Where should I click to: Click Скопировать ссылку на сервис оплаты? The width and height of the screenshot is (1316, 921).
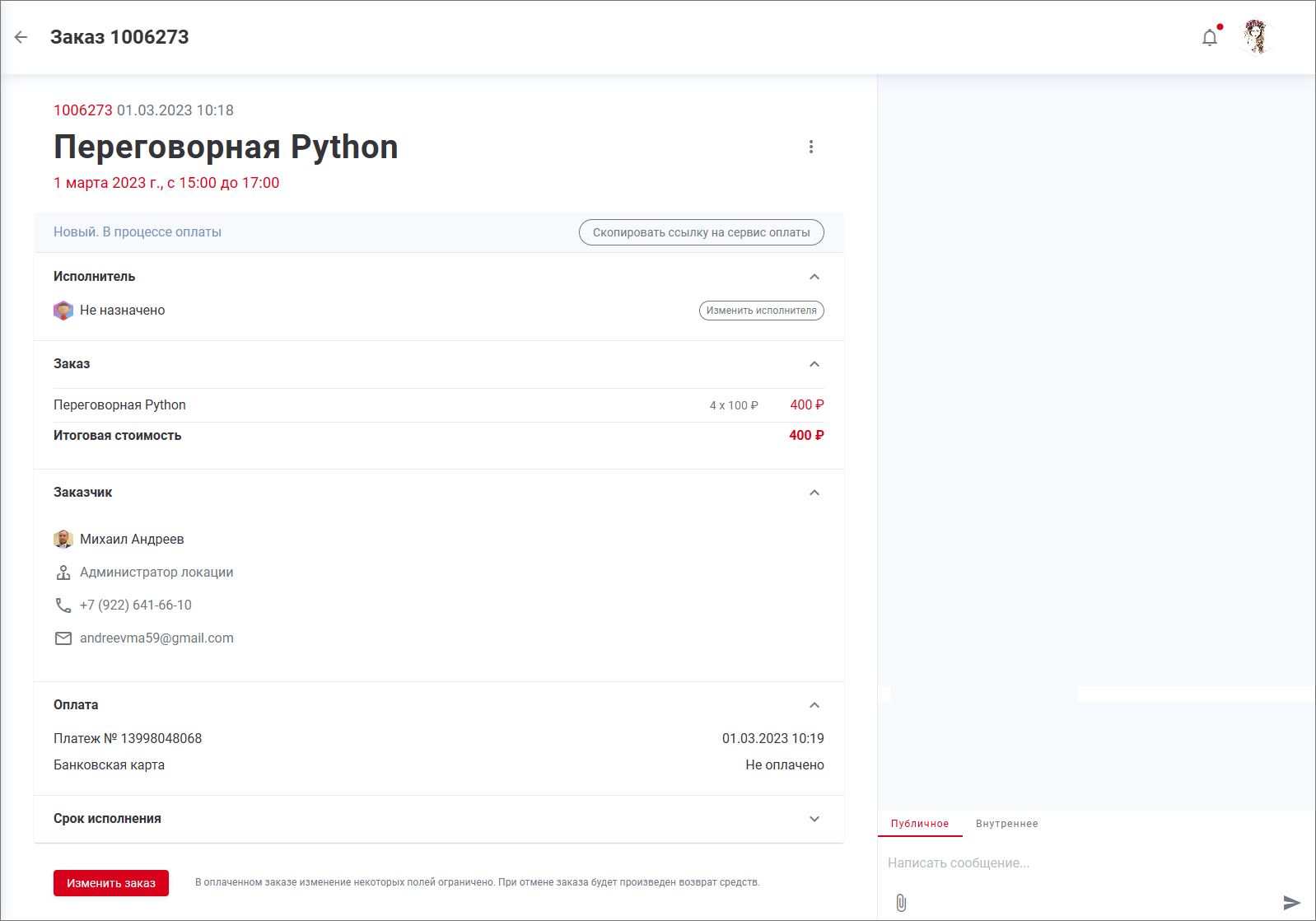tap(701, 232)
